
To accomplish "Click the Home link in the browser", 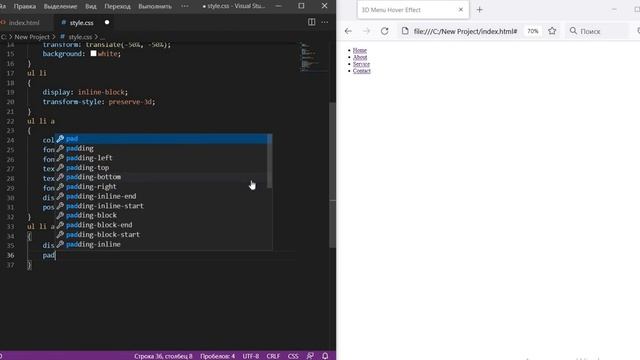I will click(x=360, y=50).
